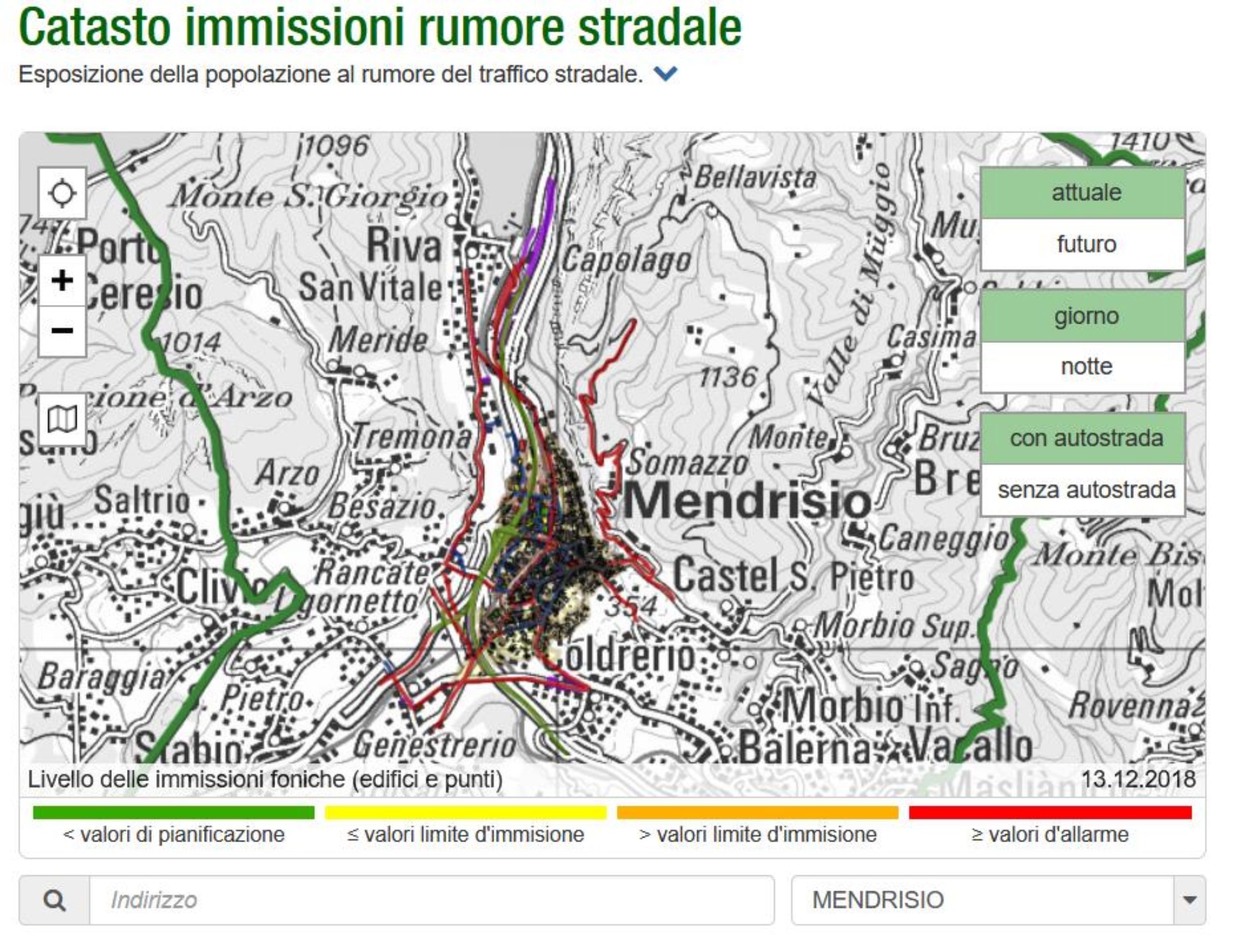Expand the description chevron under title
Image resolution: width=1249 pixels, height=952 pixels.
click(665, 74)
